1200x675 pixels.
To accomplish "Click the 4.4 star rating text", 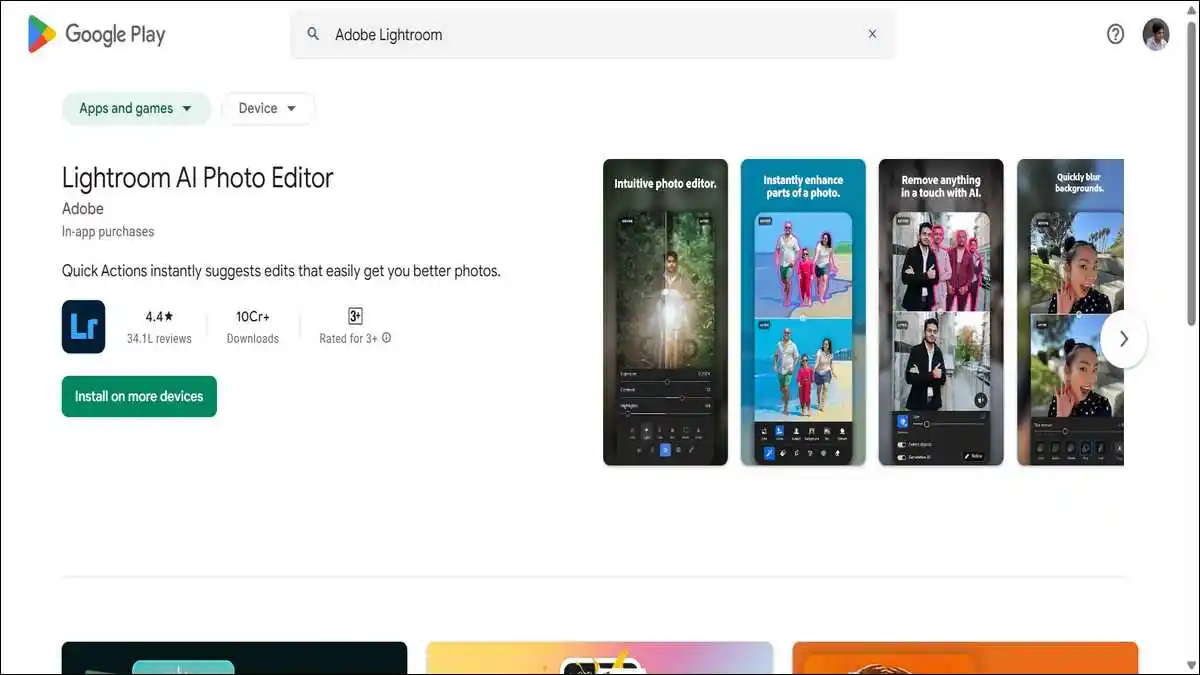I will click(x=159, y=316).
